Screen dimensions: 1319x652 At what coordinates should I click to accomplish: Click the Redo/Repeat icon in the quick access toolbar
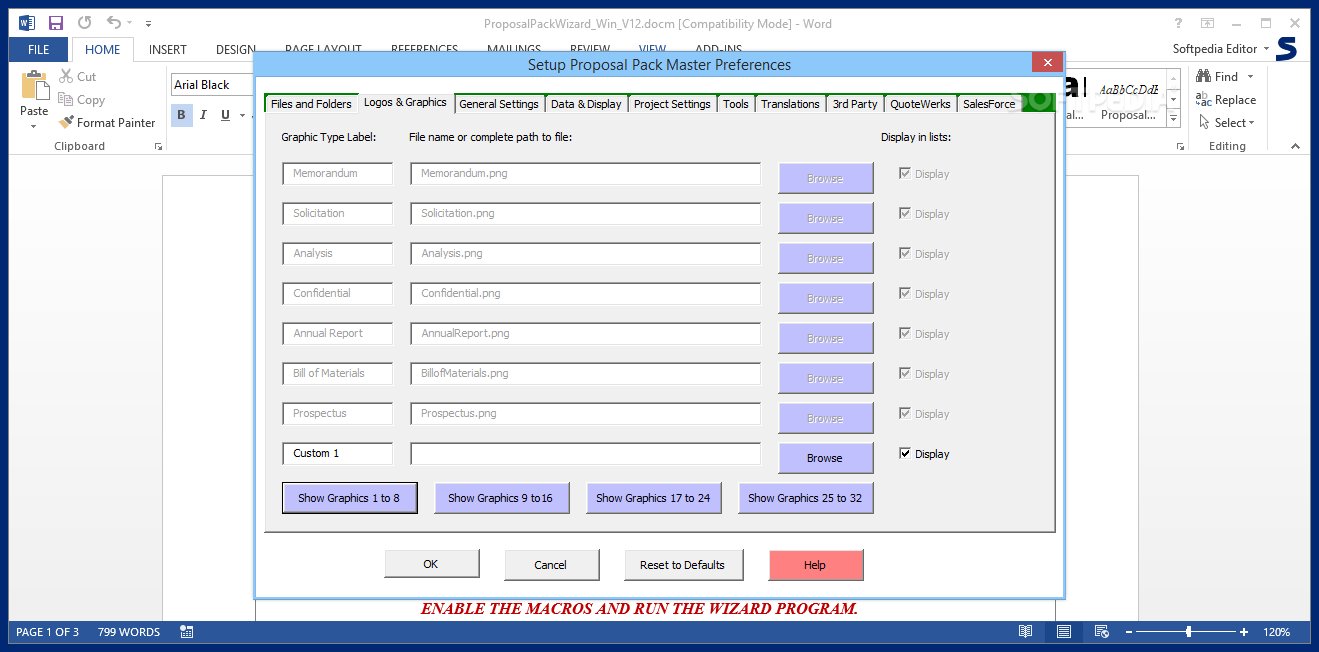pos(84,23)
